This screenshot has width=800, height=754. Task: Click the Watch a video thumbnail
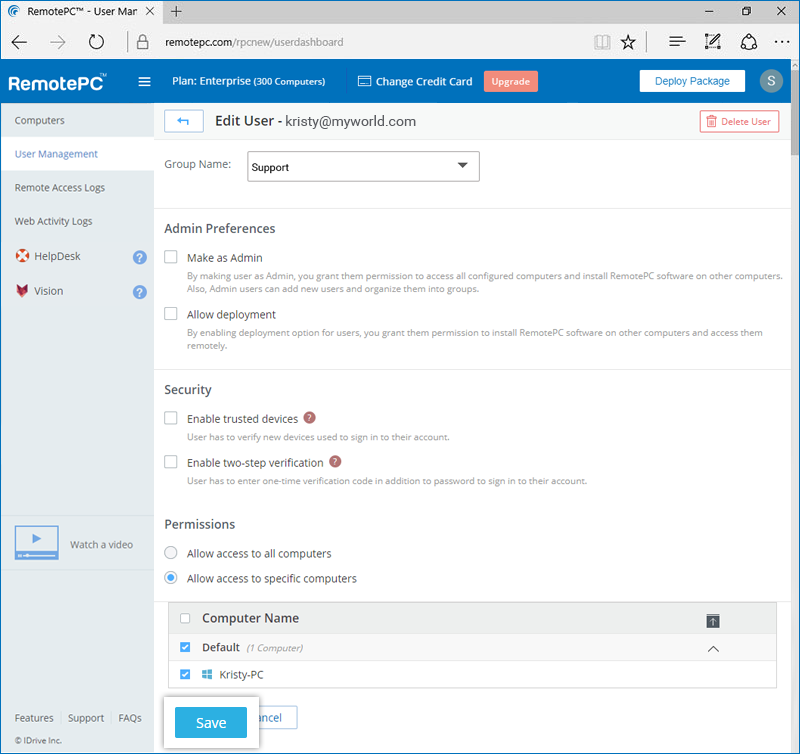coord(36,542)
